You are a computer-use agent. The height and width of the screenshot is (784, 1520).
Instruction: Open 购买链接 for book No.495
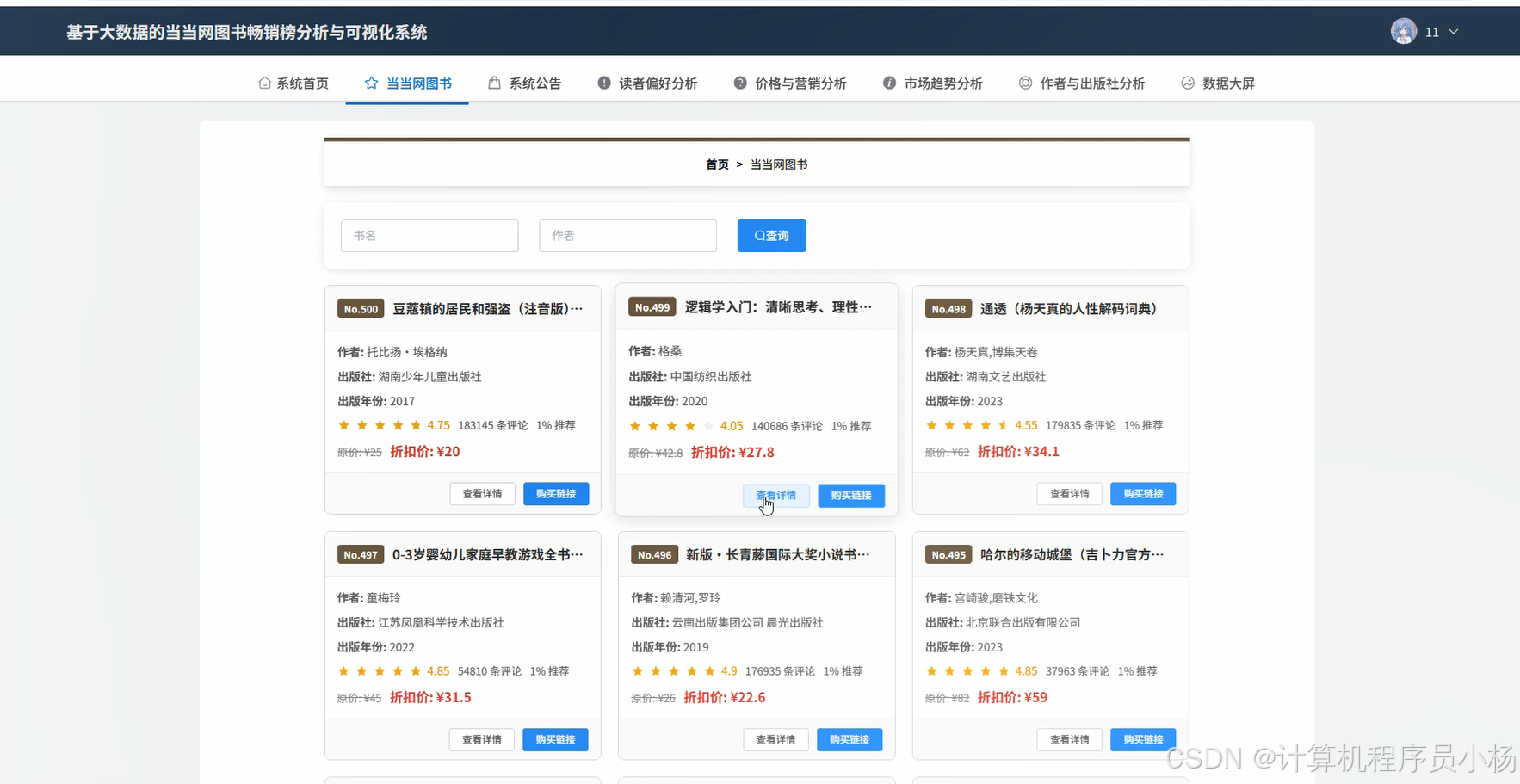1143,740
